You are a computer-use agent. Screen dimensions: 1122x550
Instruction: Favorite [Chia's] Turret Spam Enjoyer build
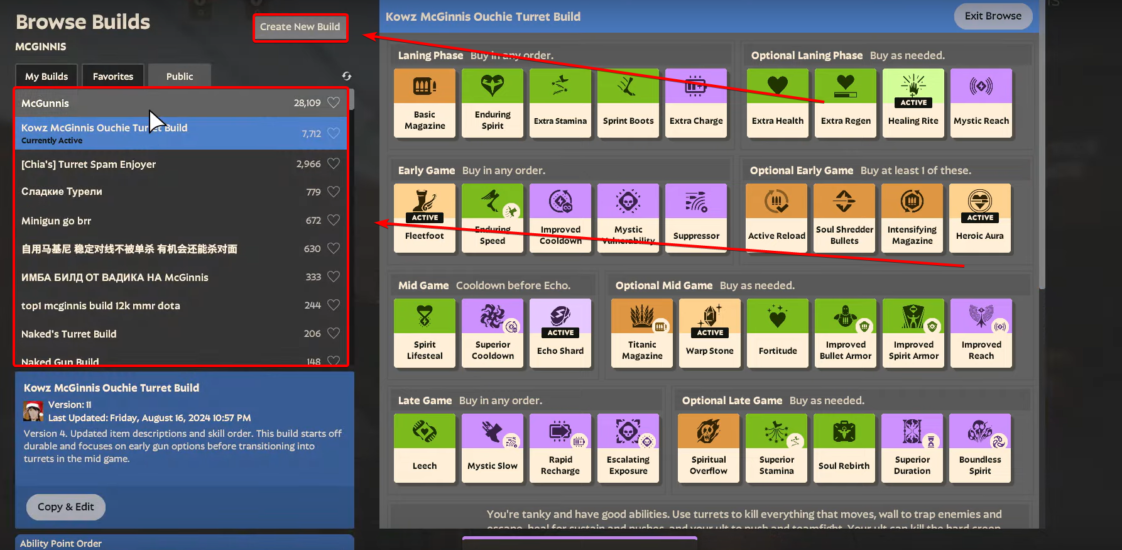click(333, 164)
